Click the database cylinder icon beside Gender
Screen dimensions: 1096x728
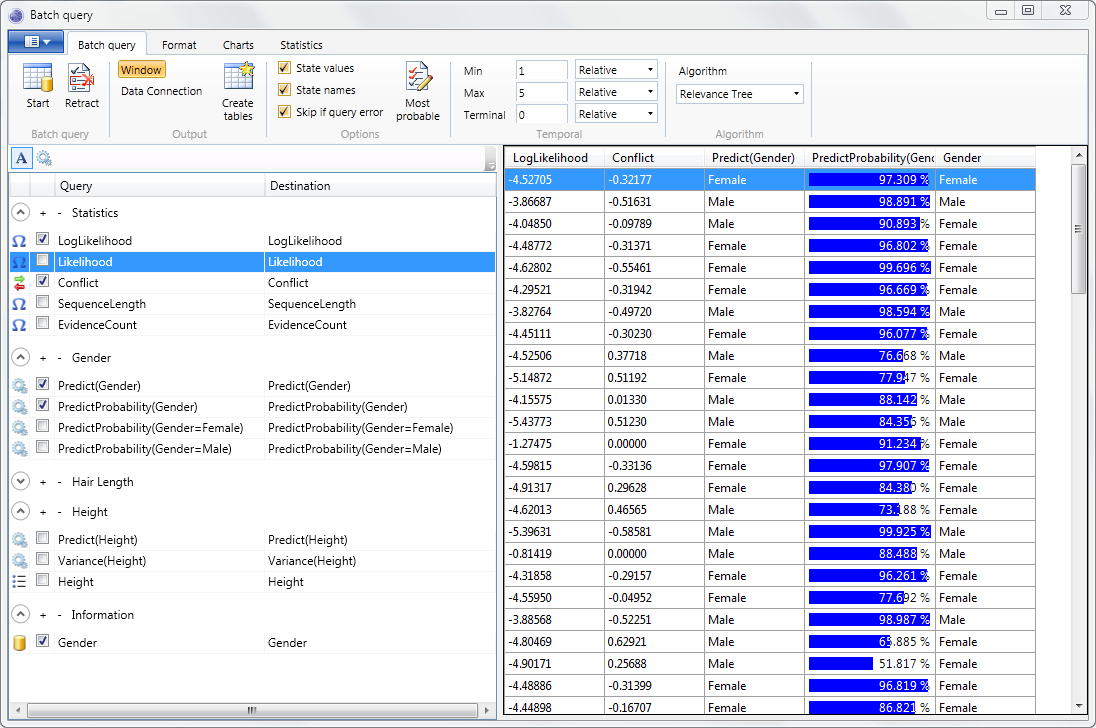(20, 642)
